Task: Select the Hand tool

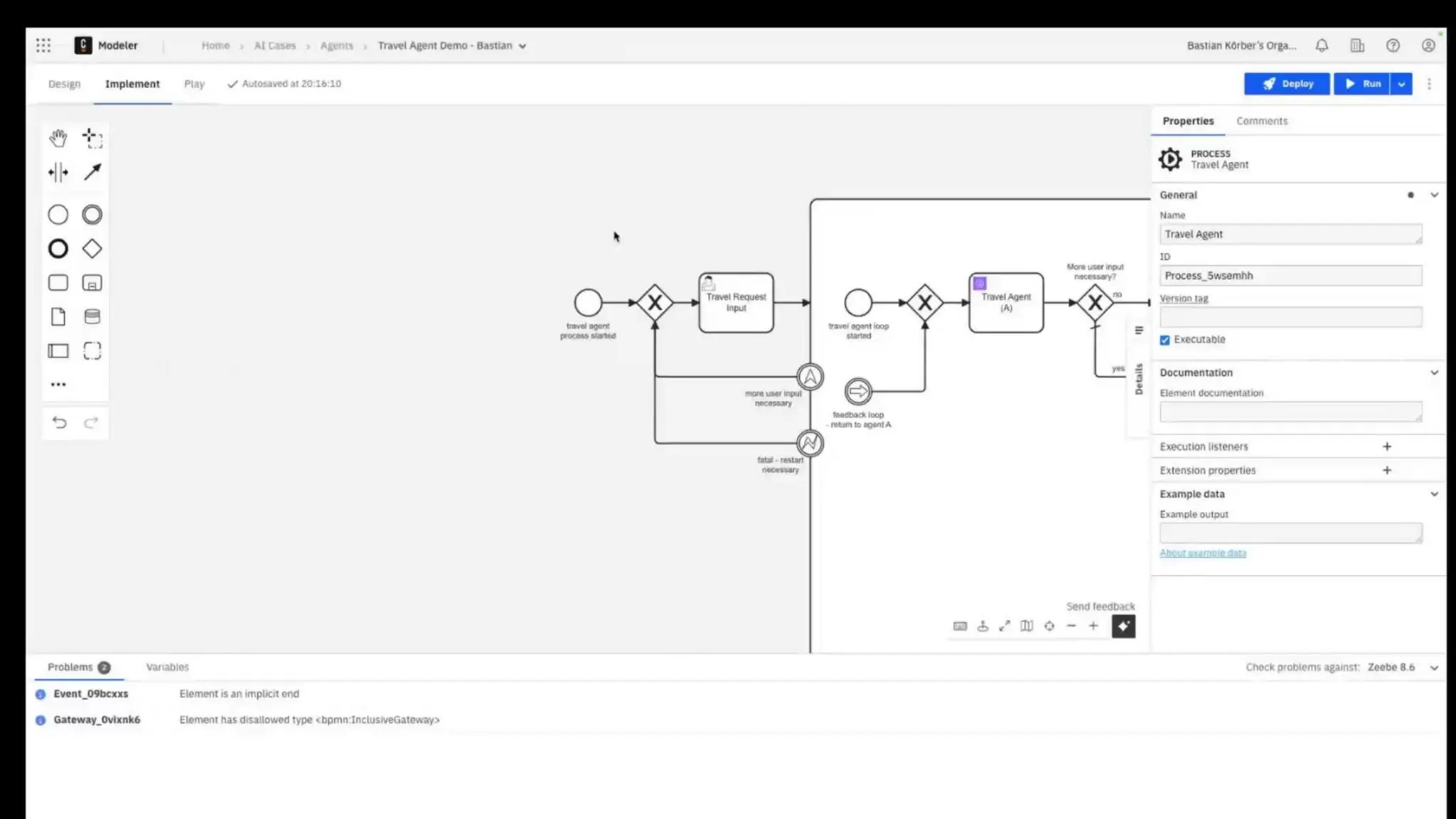Action: click(58, 138)
